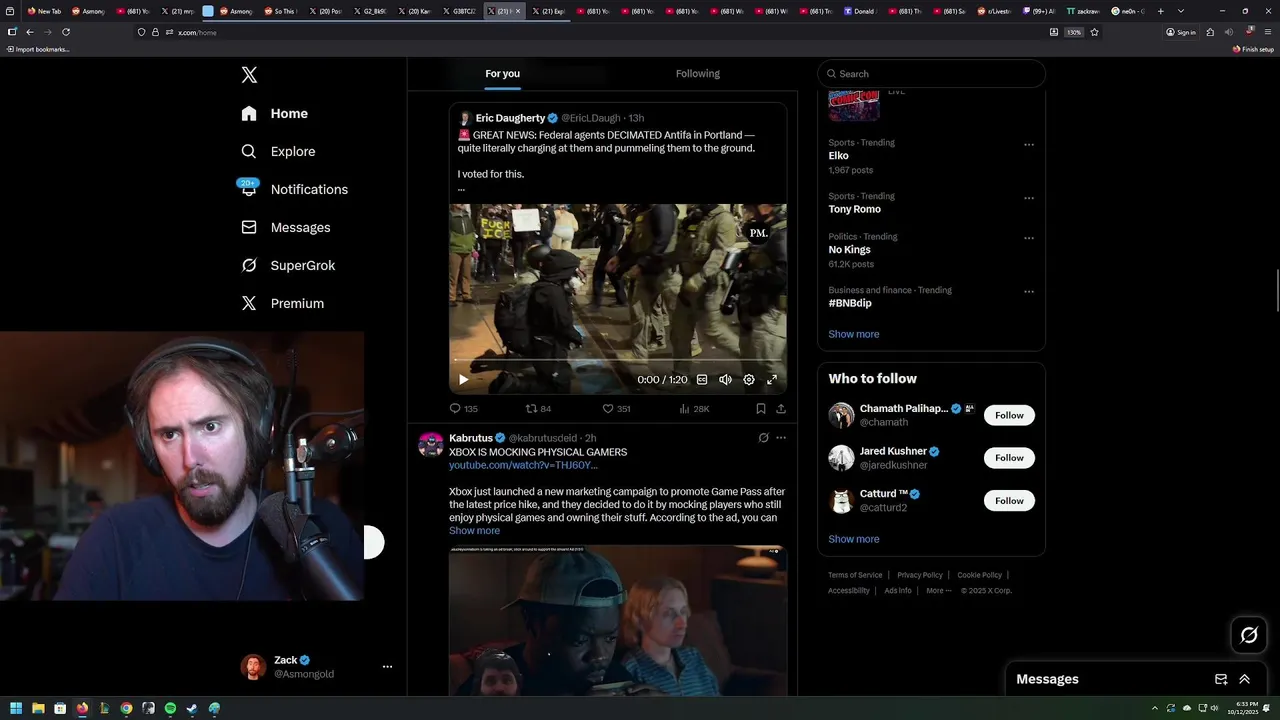Toggle captions on the video player
This screenshot has height=720, width=1280.
[702, 380]
